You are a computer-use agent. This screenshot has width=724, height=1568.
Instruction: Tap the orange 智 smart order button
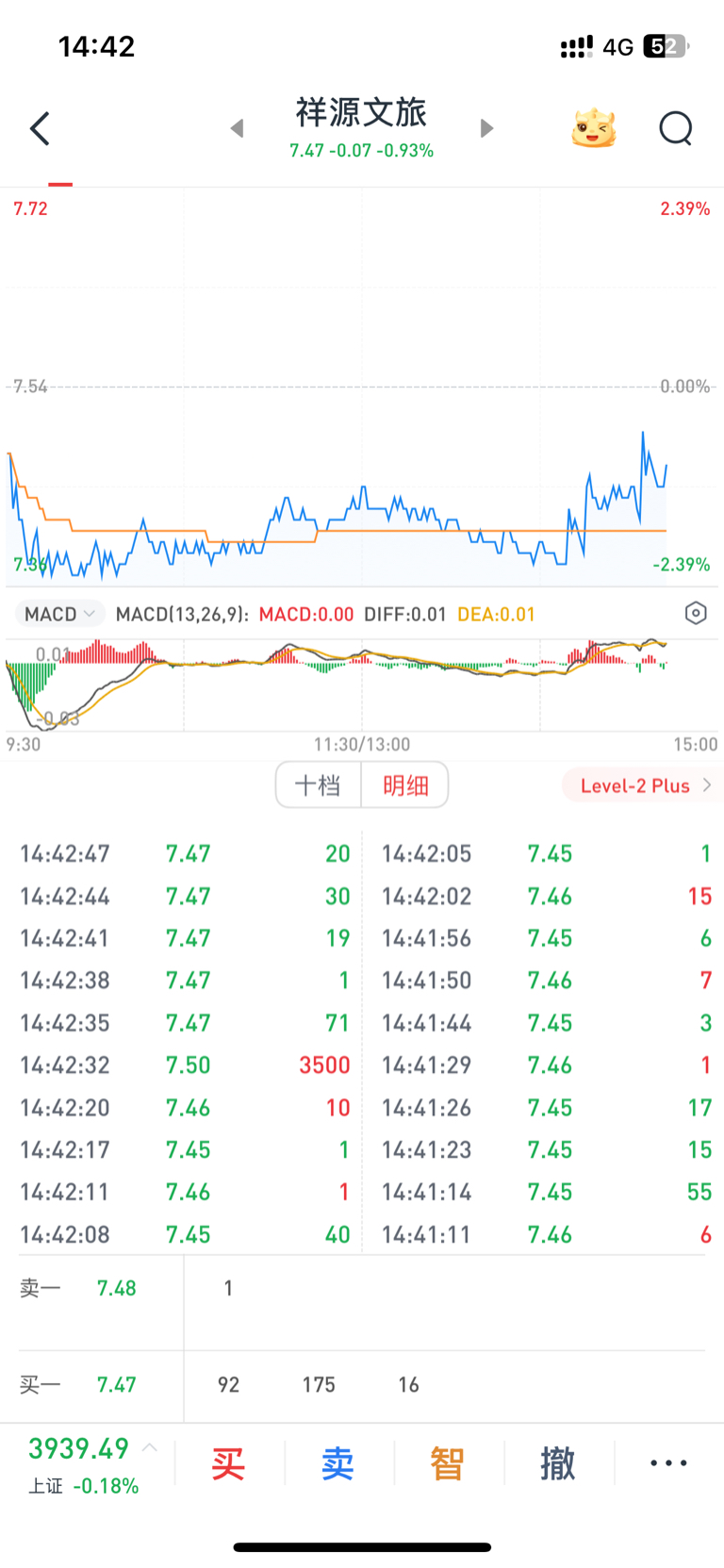click(448, 1464)
